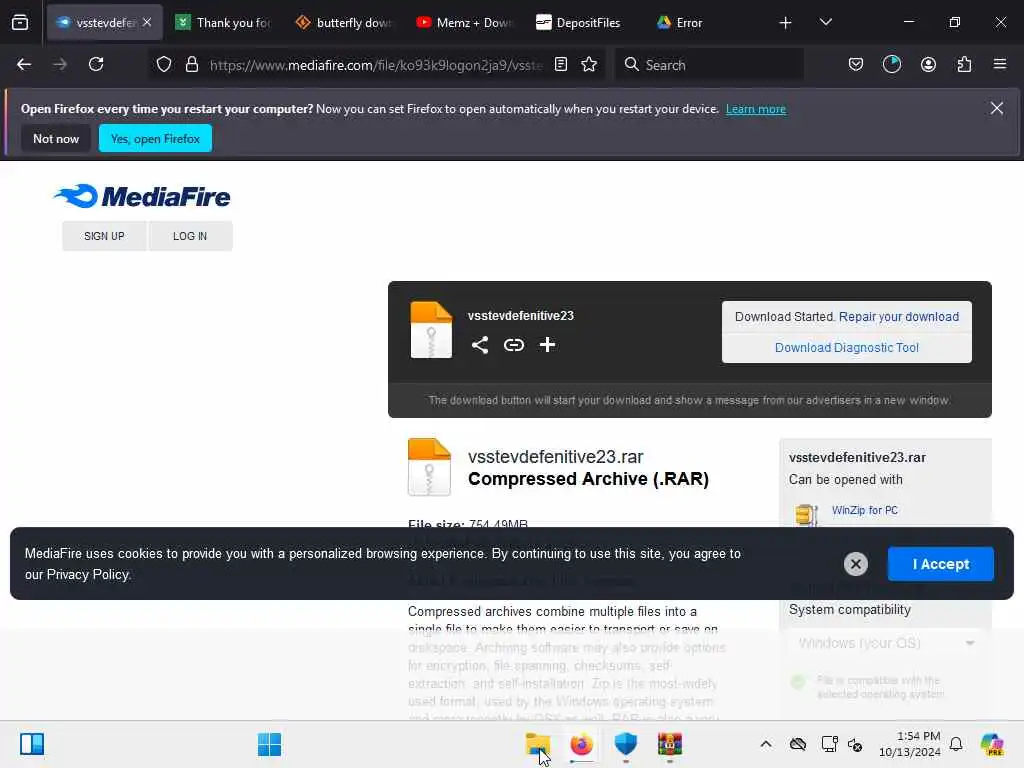
Task: Focus the URL address bar
Action: pos(376,65)
